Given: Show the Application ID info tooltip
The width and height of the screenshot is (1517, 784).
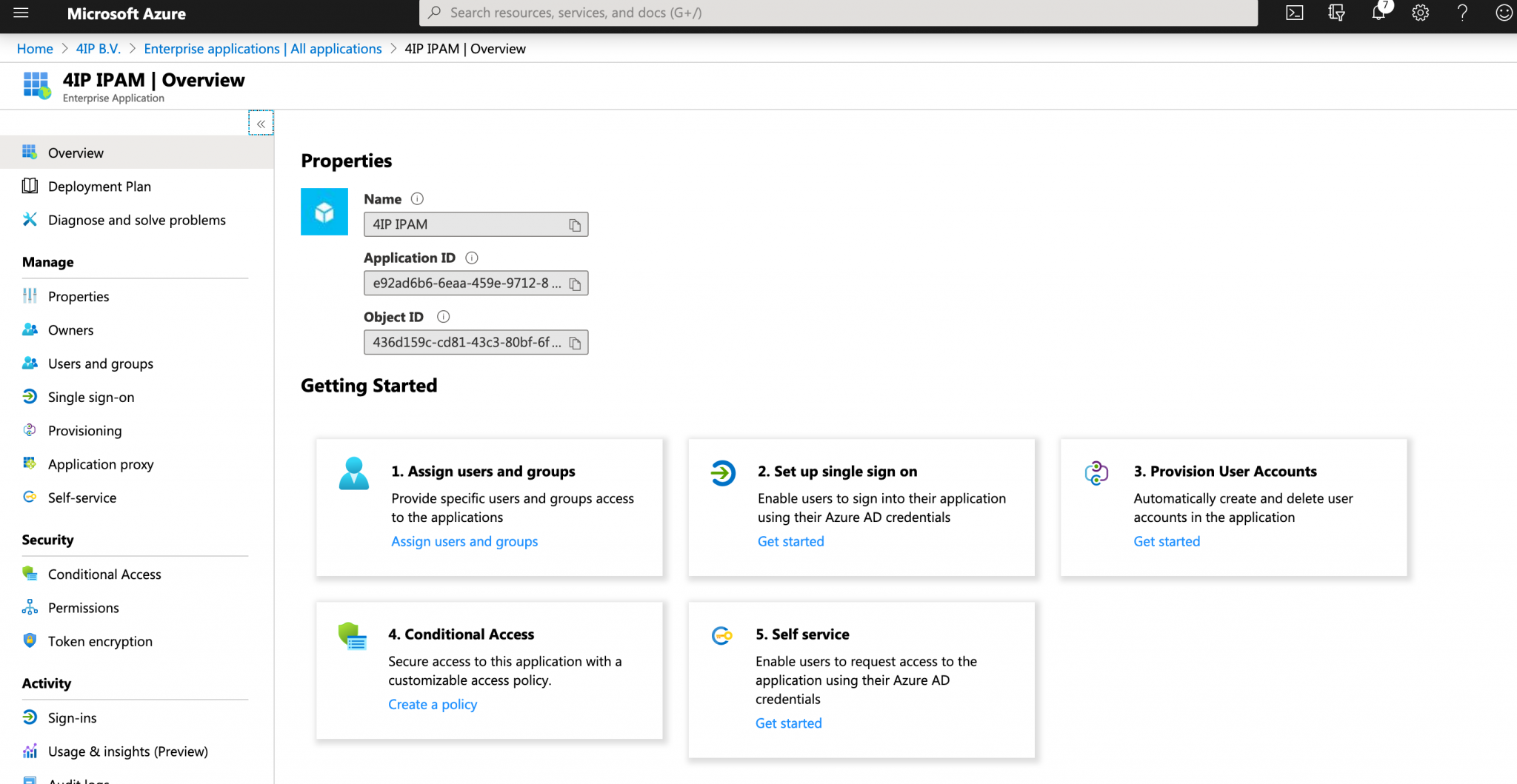Looking at the screenshot, I should tap(472, 258).
